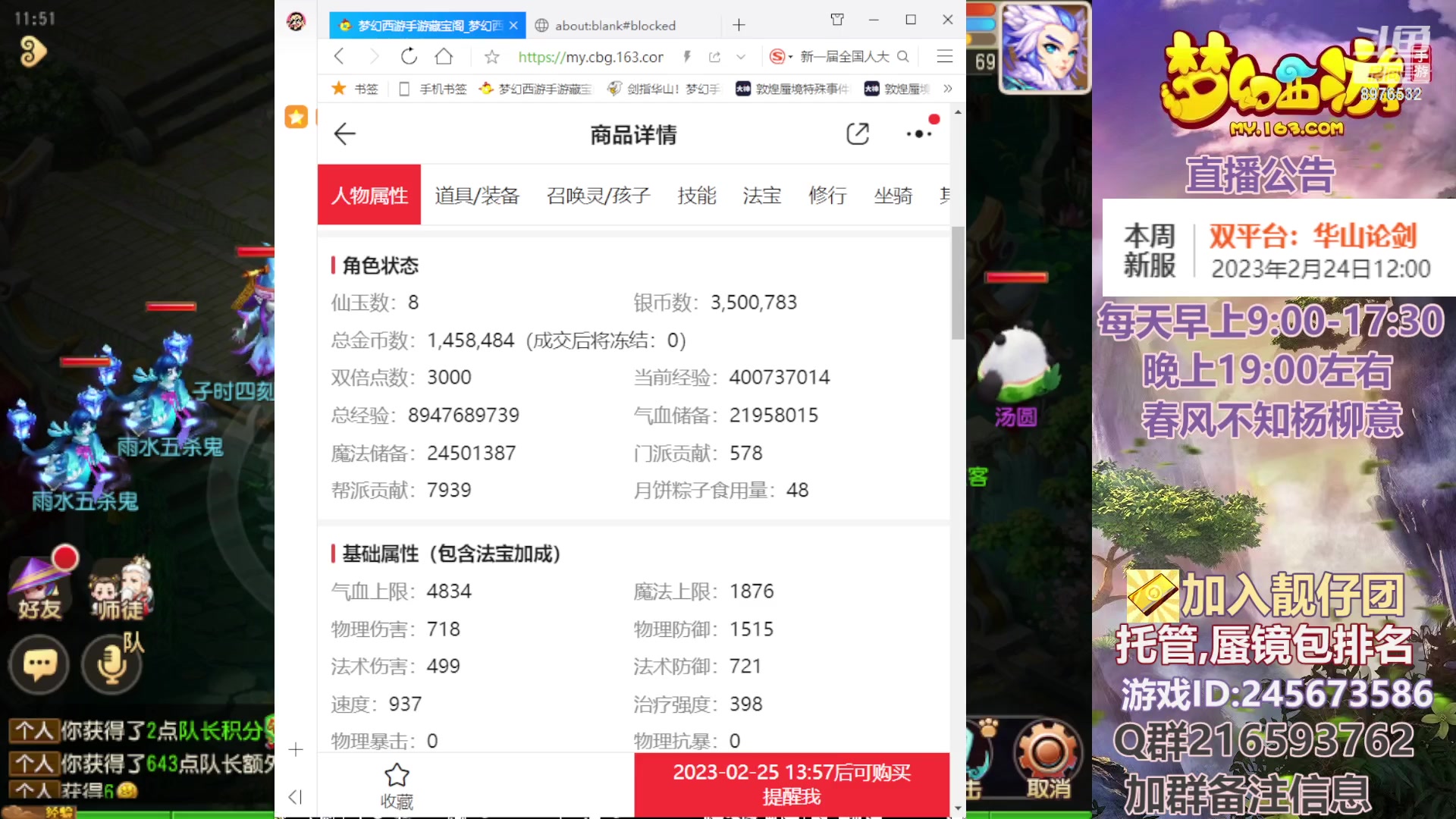This screenshot has width=1456, height=819.
Task: Open the 好友 friends icon in game
Action: pos(39,587)
